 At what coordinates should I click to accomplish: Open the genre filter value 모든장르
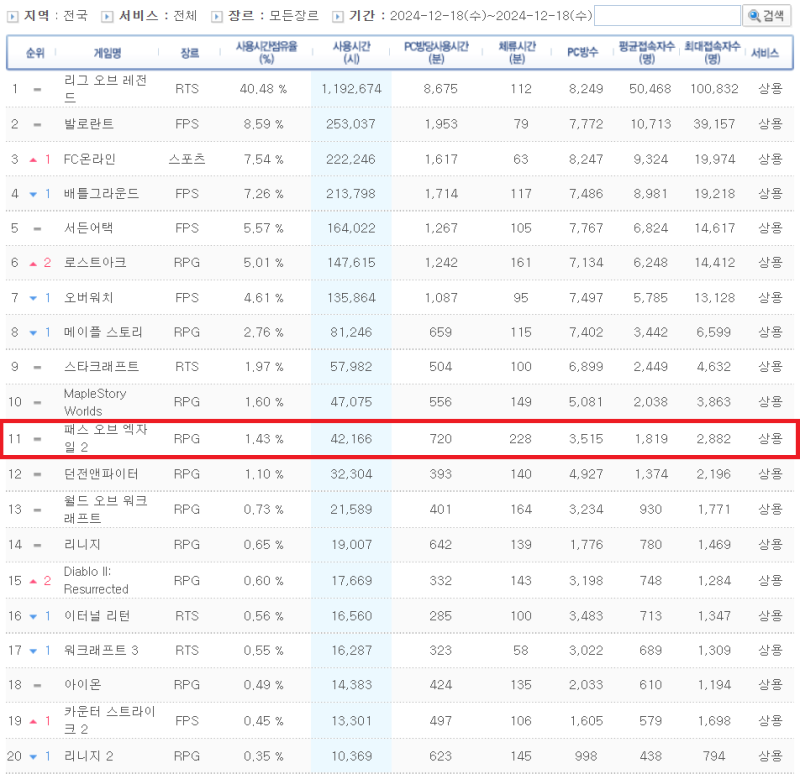pyautogui.click(x=294, y=16)
